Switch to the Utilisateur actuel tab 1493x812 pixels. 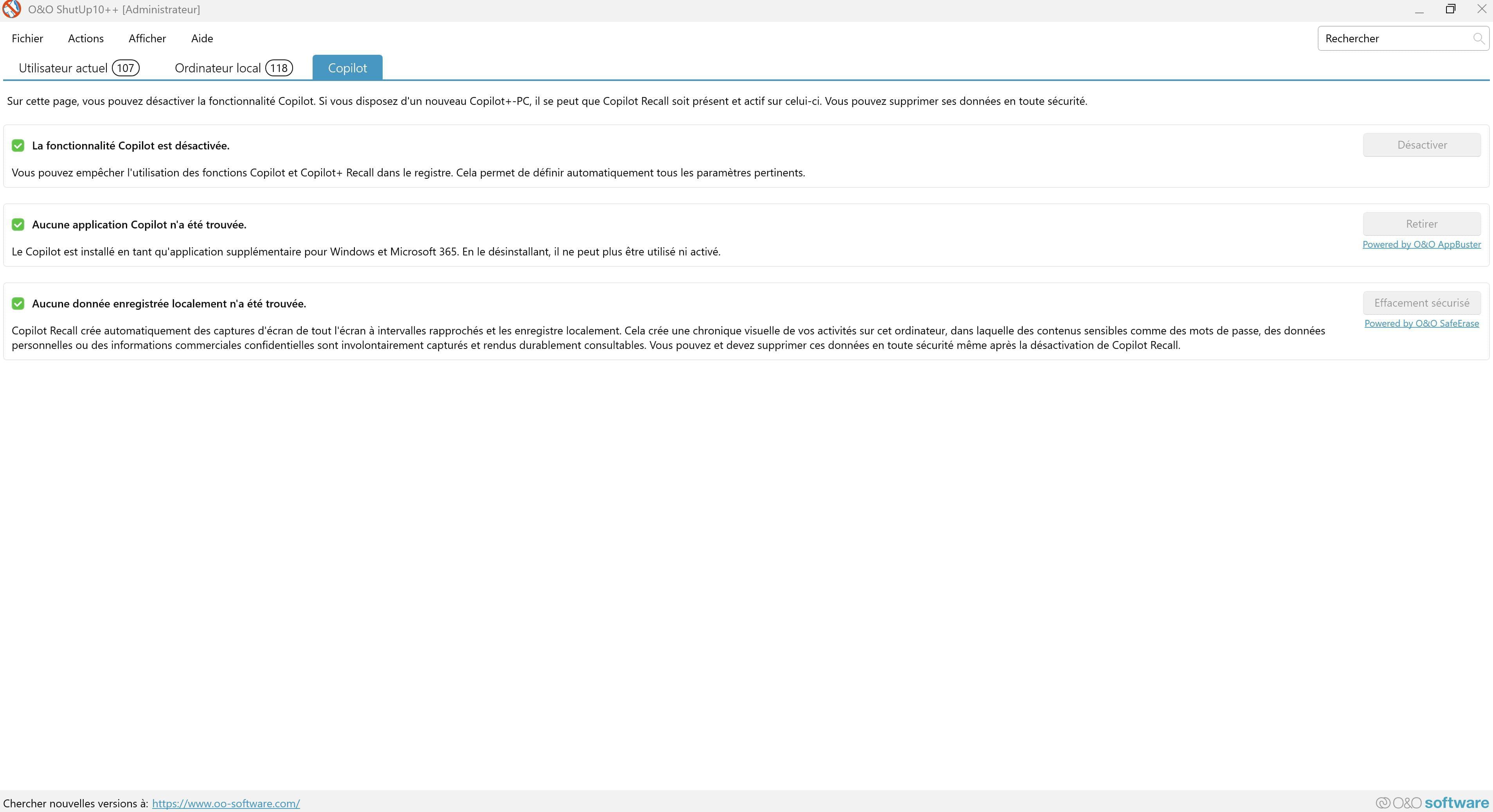point(79,68)
